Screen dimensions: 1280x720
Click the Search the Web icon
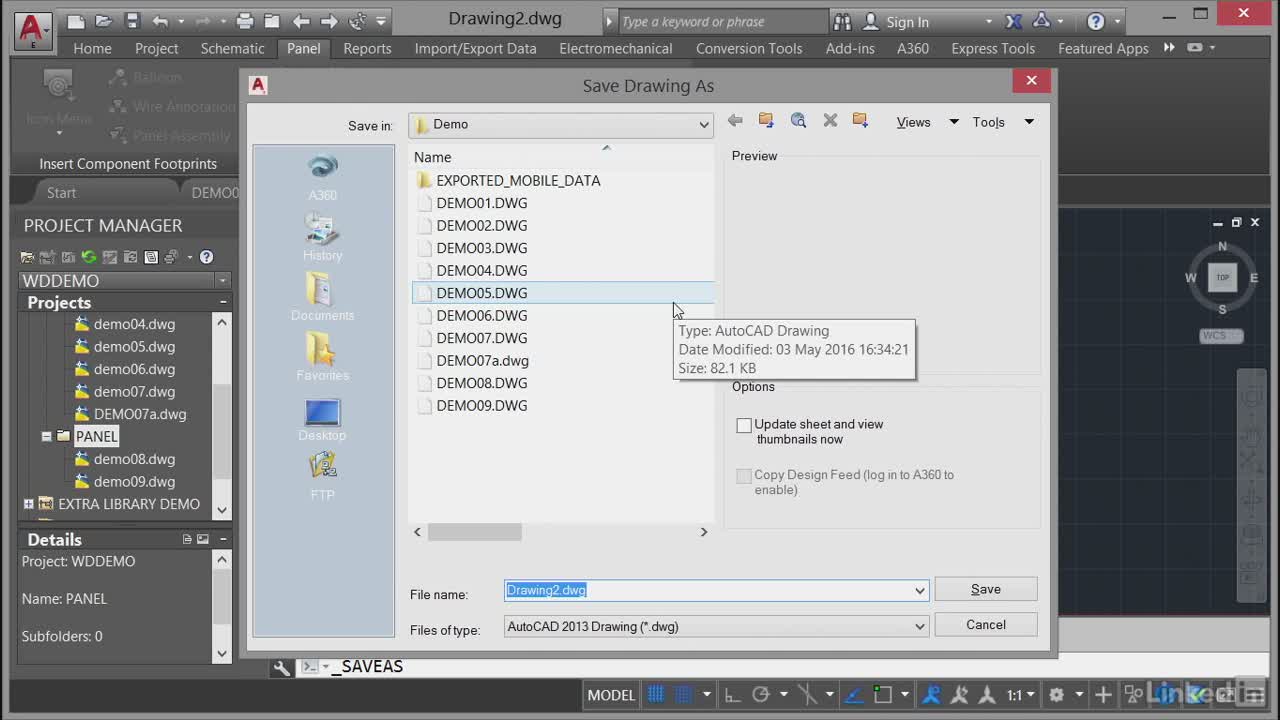(798, 121)
